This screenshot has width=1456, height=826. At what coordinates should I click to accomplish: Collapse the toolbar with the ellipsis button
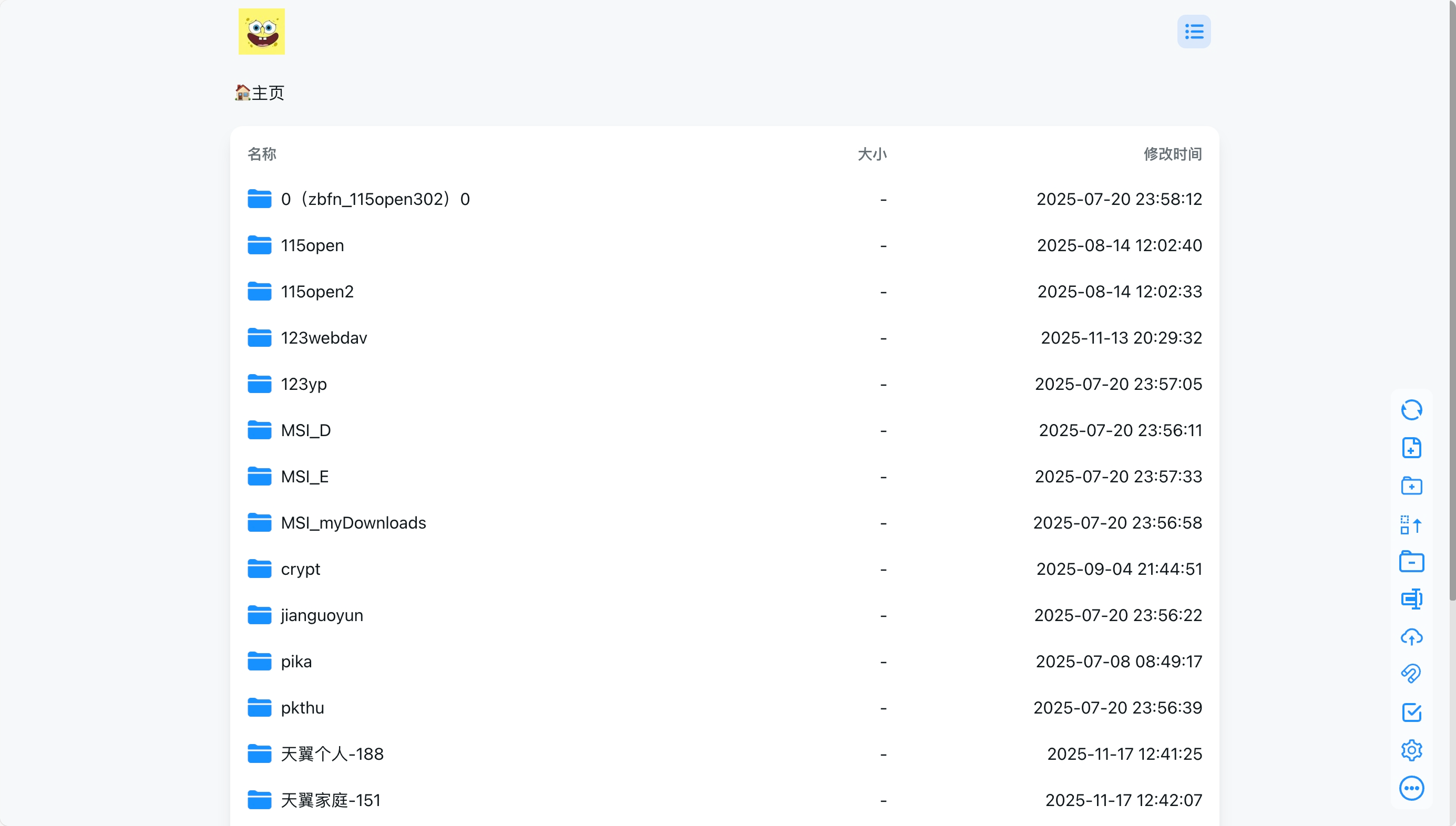pyautogui.click(x=1411, y=788)
